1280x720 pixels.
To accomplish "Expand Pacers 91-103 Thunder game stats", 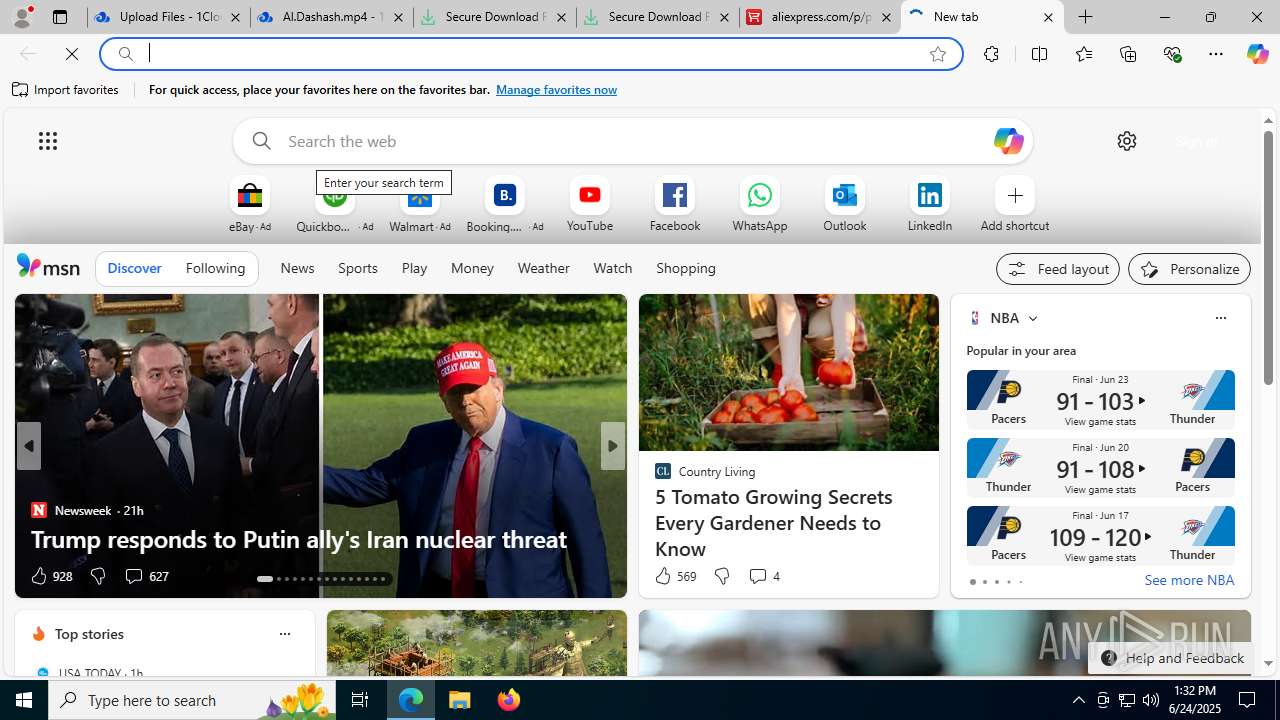I will 1100,399.
